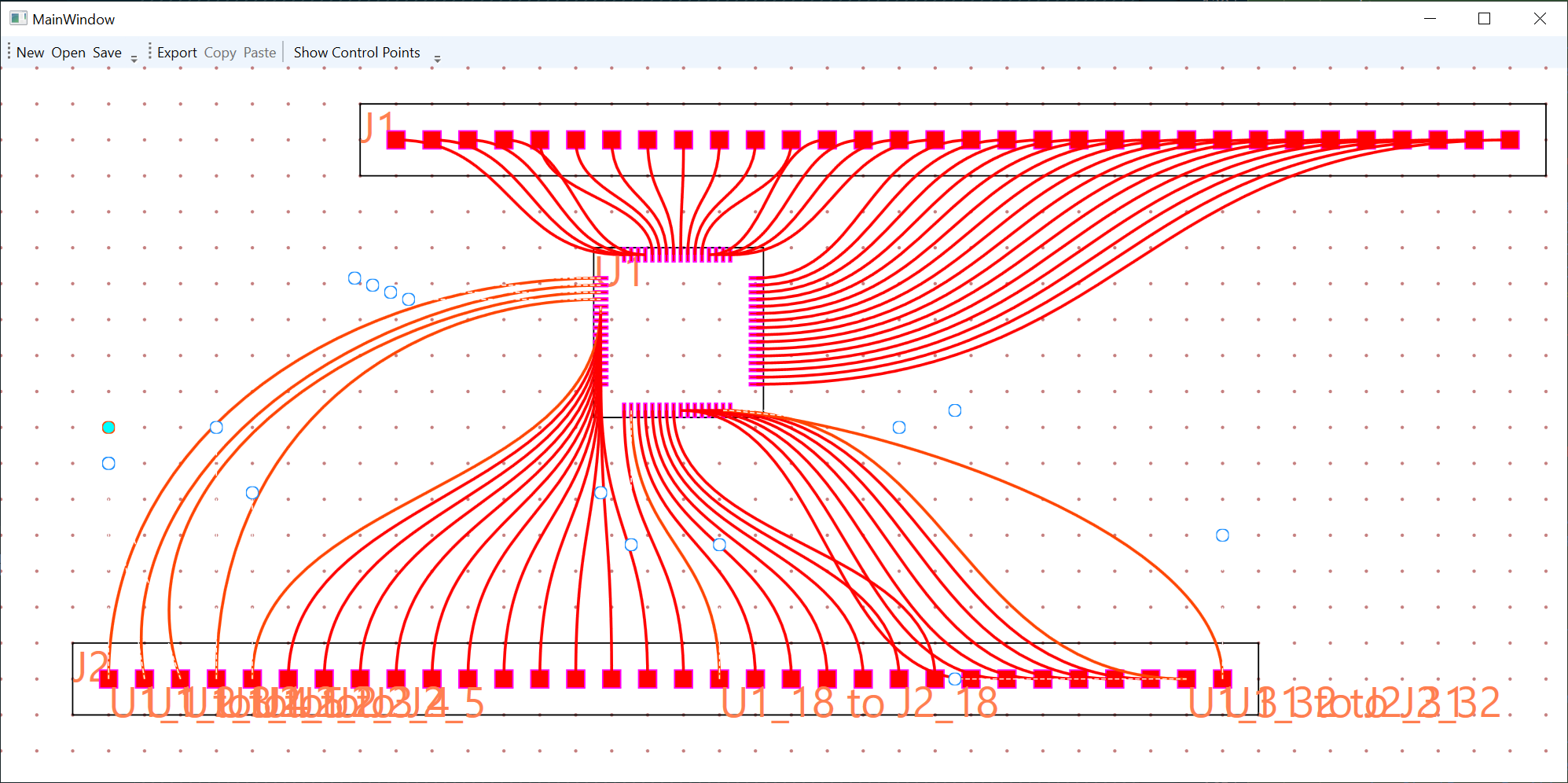This screenshot has height=783, width=1568.
Task: Open a file with the Open button
Action: click(68, 53)
